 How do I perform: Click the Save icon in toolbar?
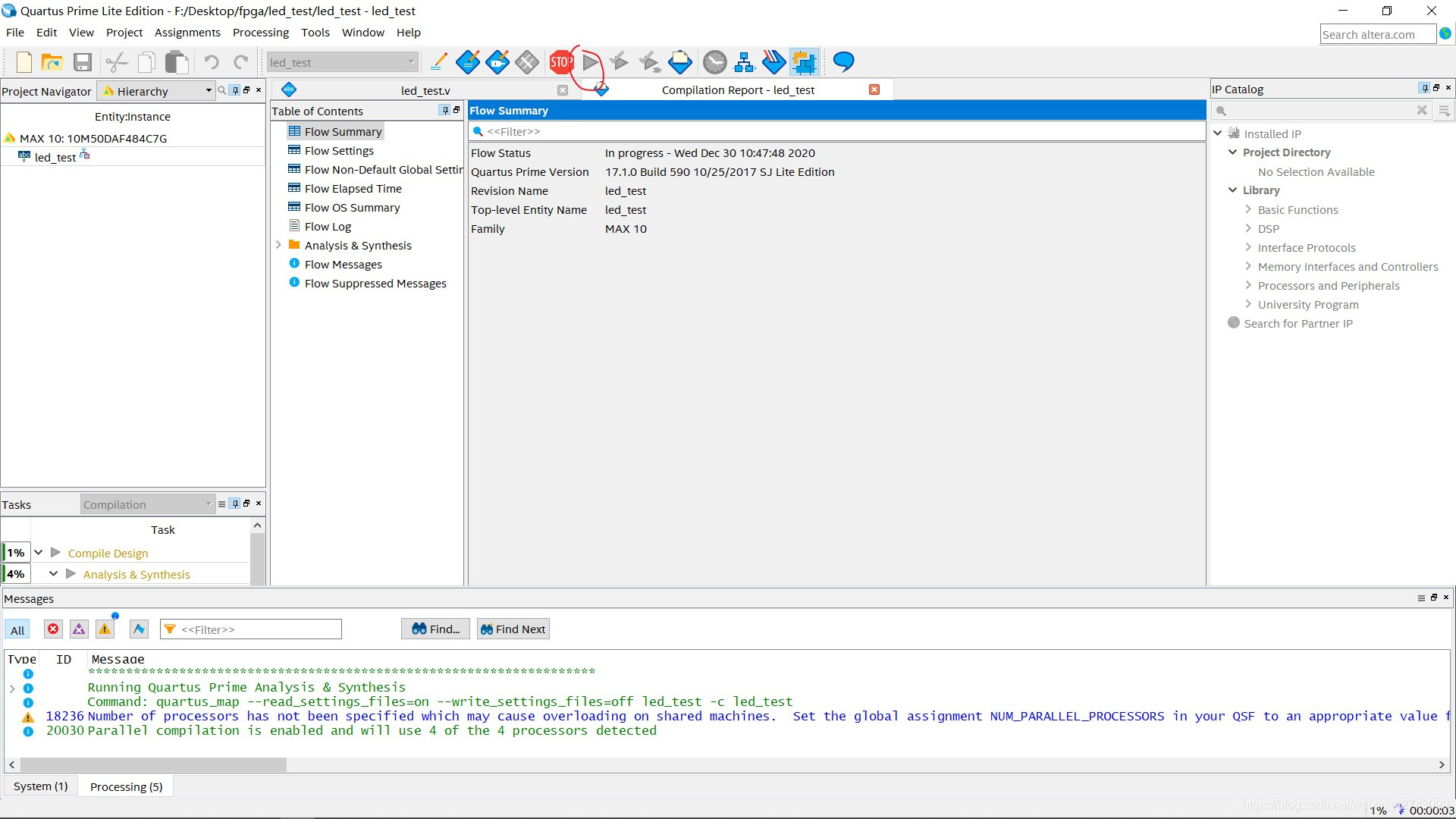tap(83, 62)
